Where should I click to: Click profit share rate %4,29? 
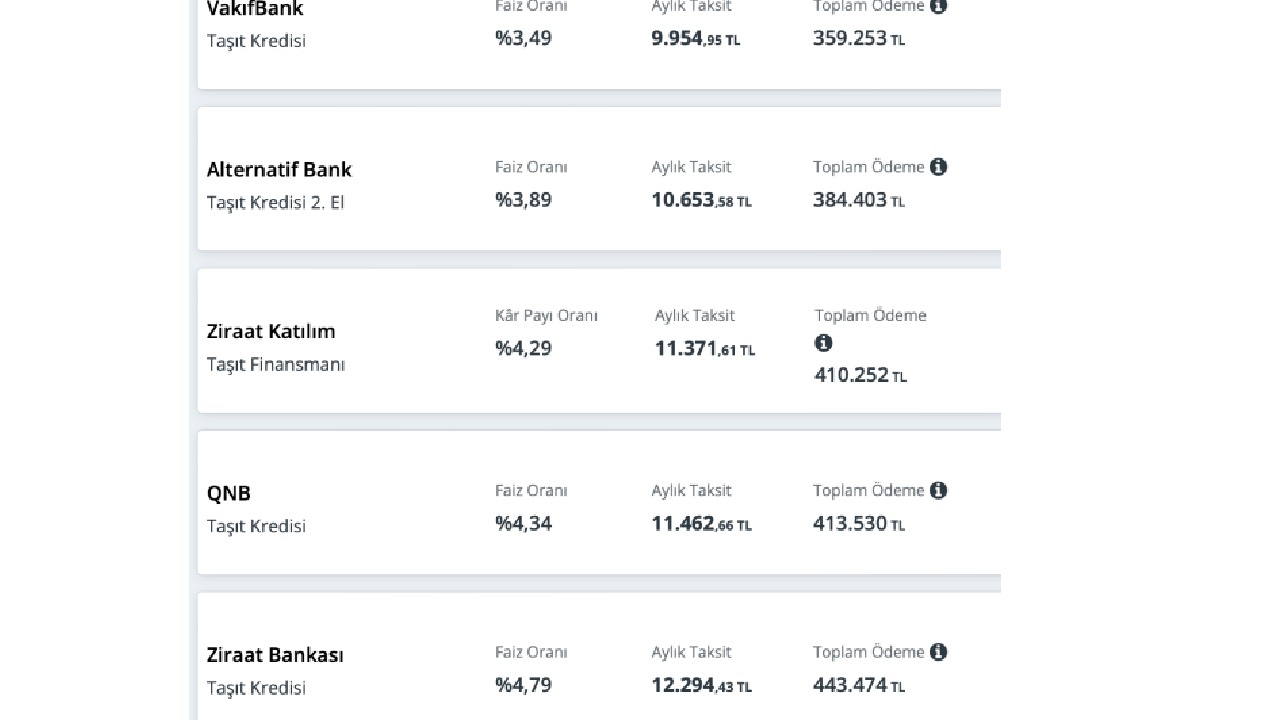pos(523,348)
